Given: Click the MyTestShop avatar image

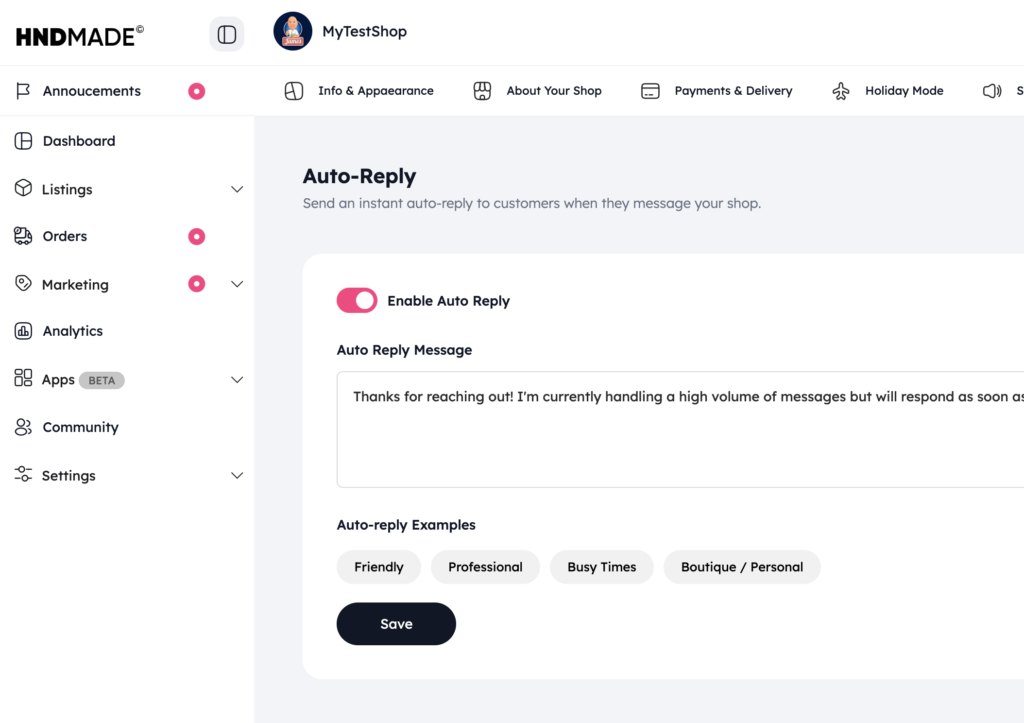Looking at the screenshot, I should pos(293,32).
